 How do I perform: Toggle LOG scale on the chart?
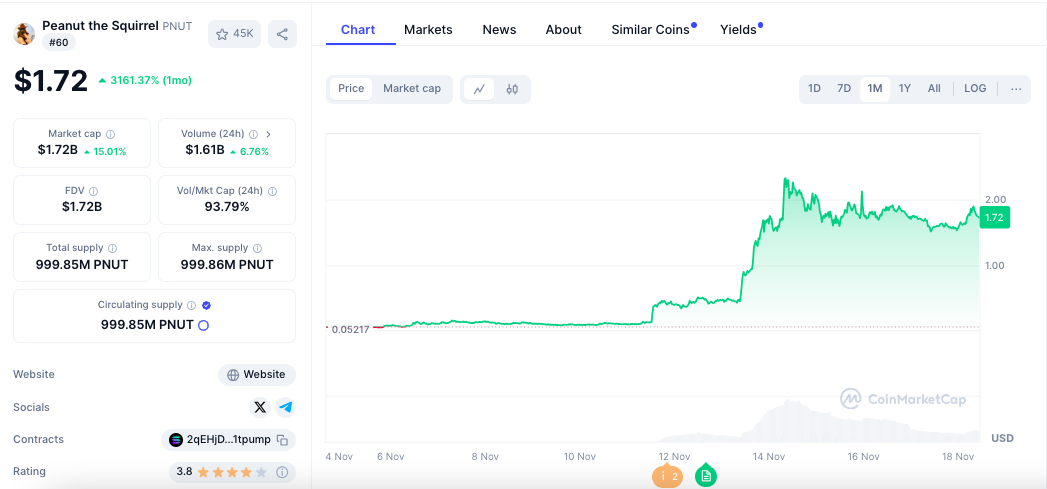pos(975,89)
